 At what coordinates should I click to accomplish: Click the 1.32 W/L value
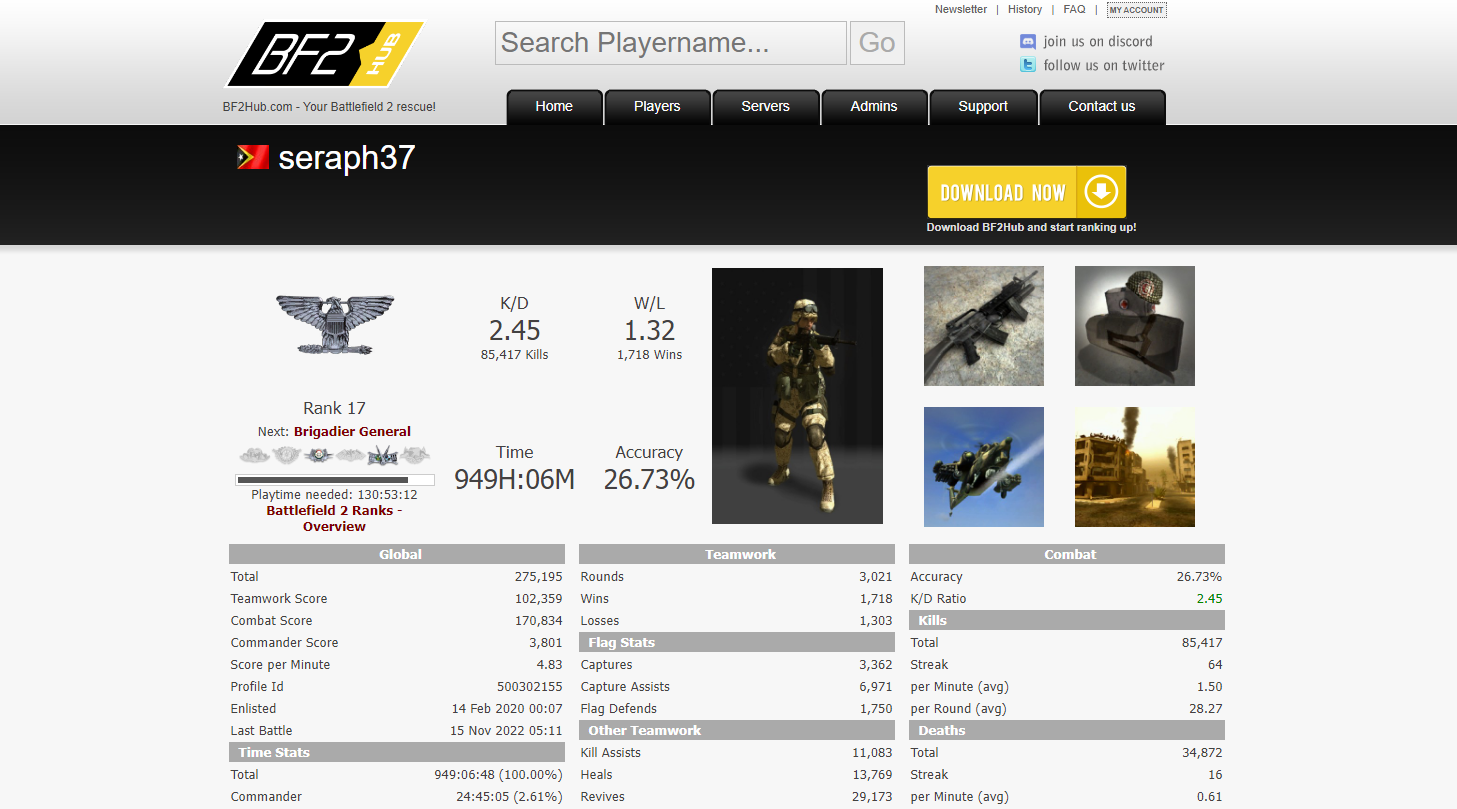pos(649,330)
